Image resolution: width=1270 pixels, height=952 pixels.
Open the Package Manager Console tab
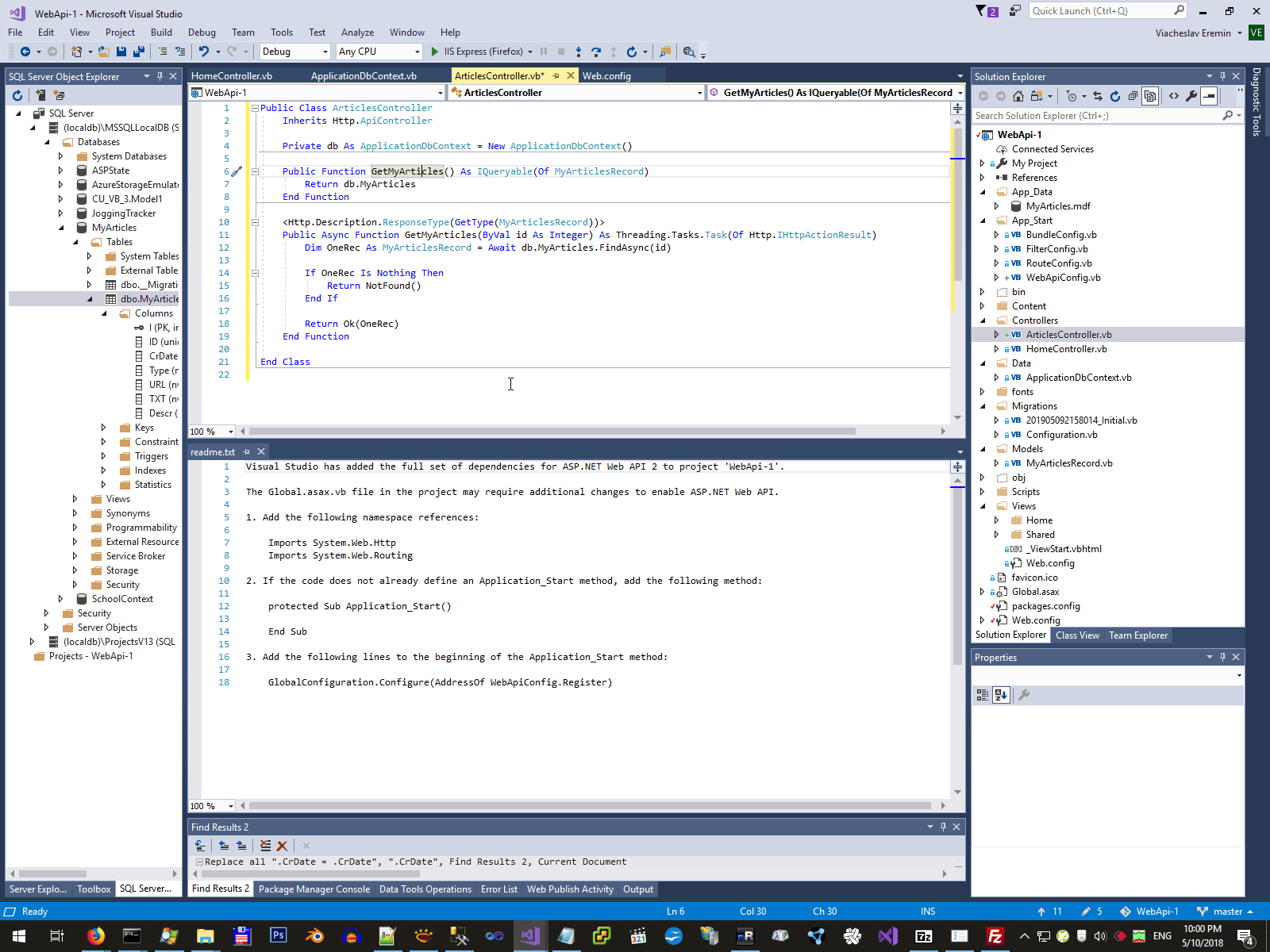pyautogui.click(x=314, y=889)
